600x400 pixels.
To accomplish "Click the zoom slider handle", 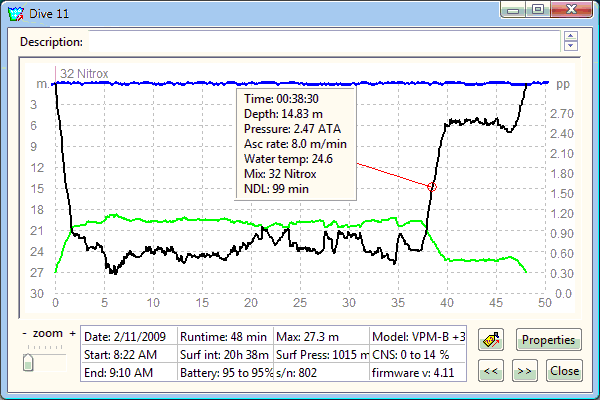I will 29,362.
